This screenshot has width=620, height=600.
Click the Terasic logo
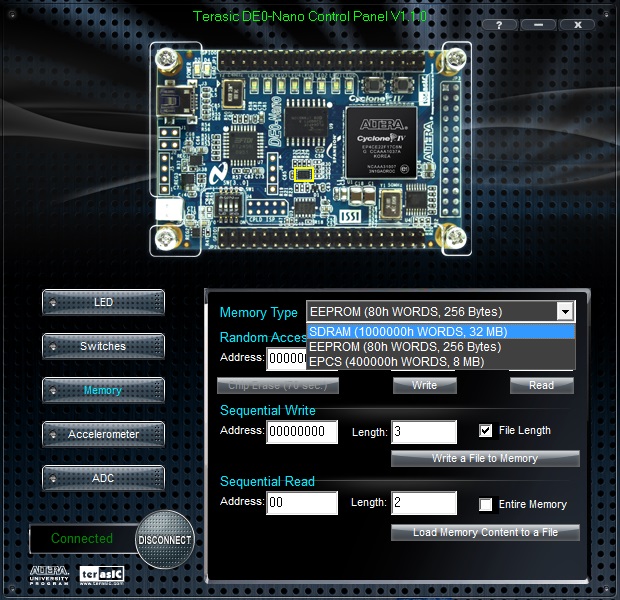click(102, 575)
